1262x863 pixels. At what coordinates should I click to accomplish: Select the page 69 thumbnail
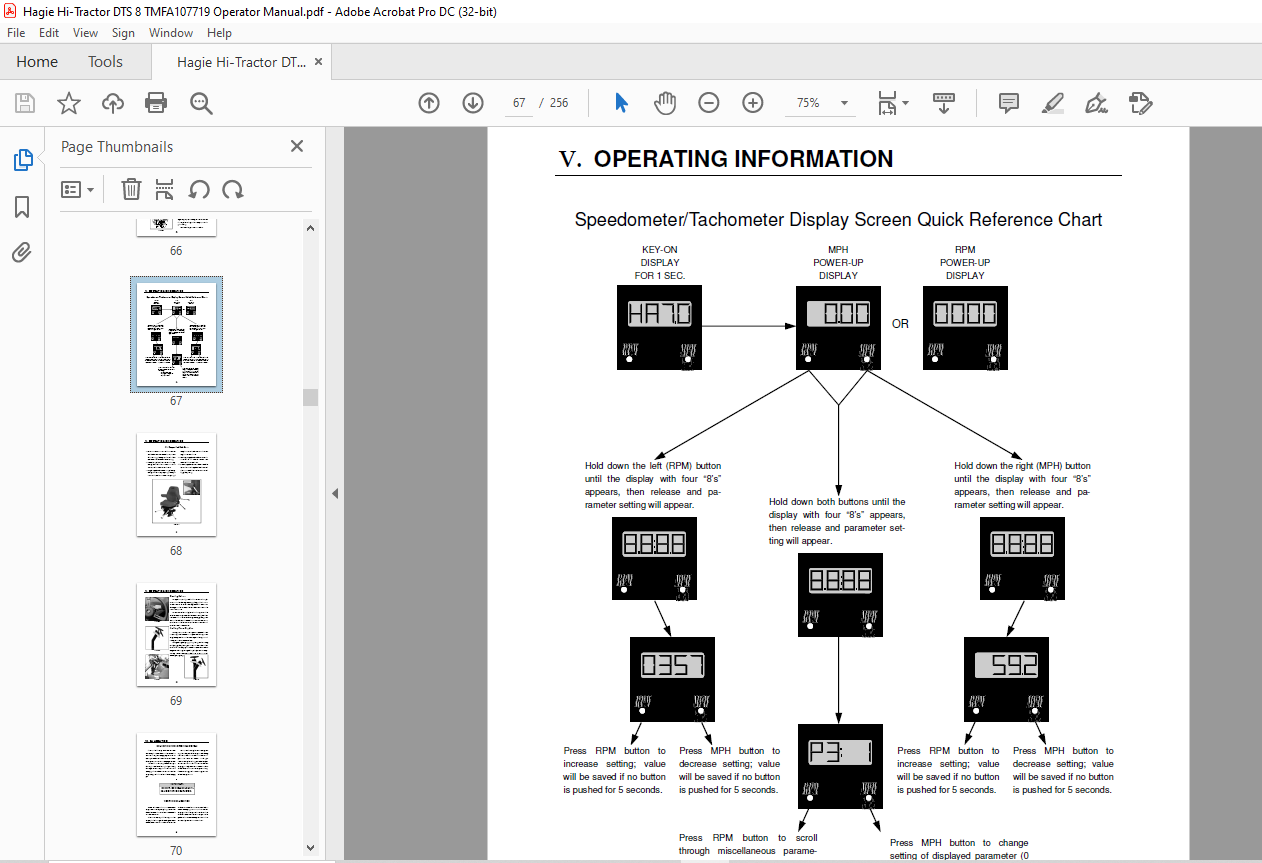176,635
